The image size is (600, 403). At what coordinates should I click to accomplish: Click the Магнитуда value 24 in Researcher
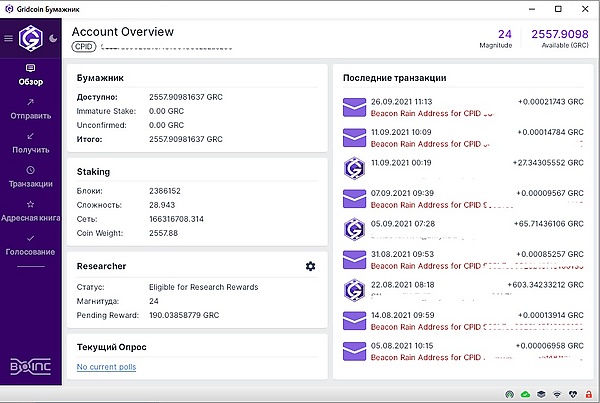154,301
